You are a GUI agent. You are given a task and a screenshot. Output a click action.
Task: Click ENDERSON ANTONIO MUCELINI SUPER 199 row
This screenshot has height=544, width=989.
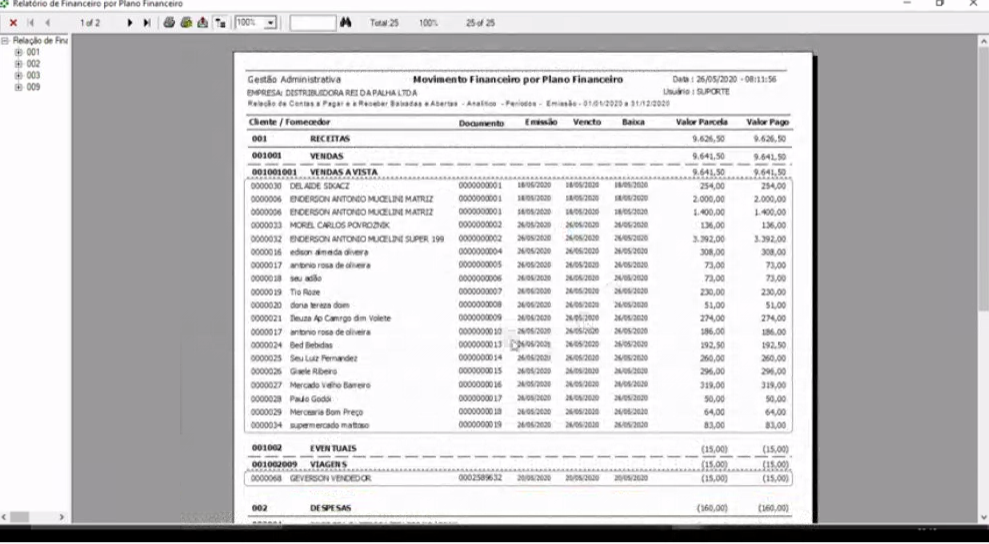click(x=518, y=239)
